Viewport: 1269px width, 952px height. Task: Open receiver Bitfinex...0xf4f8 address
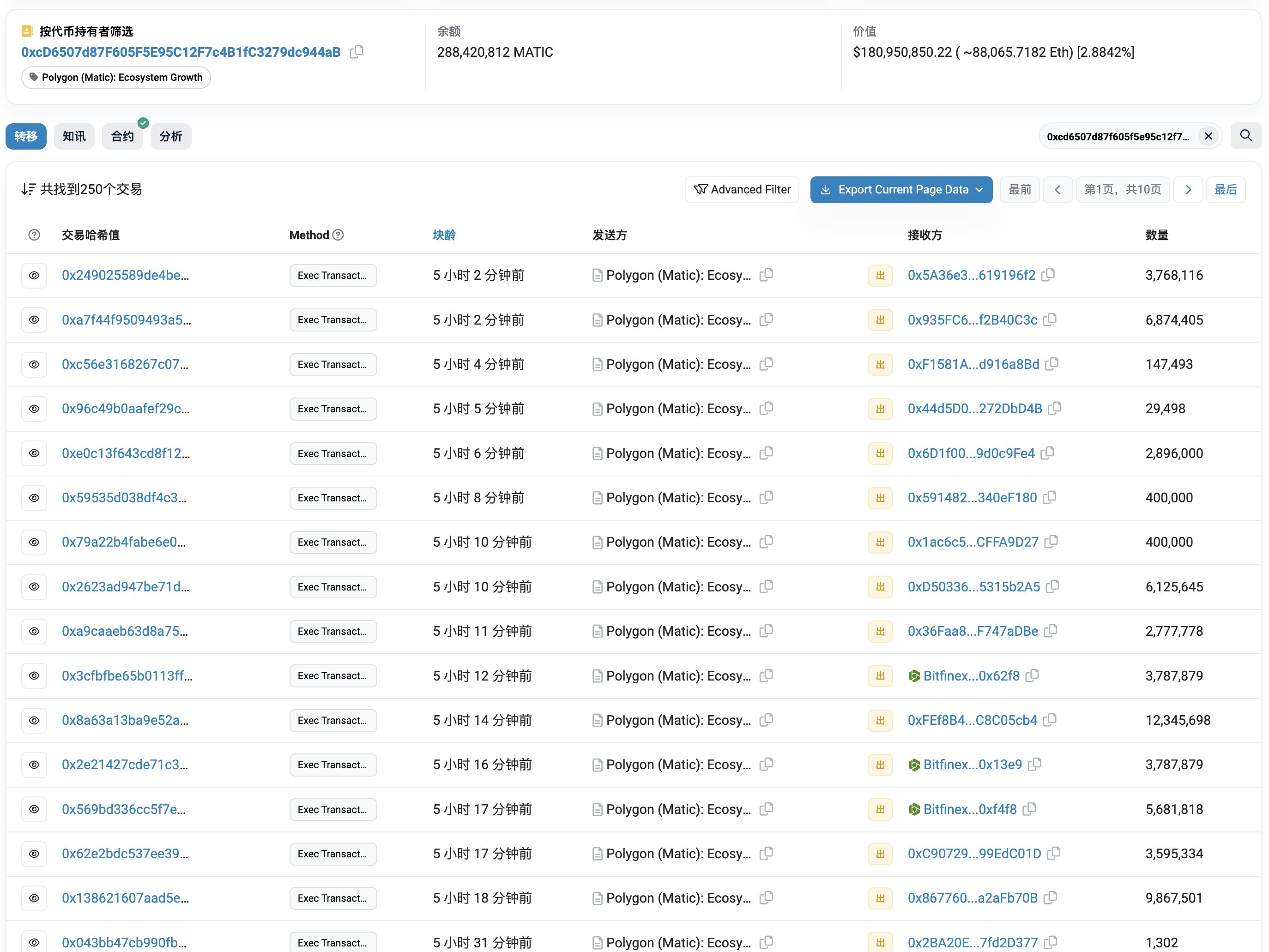click(970, 809)
